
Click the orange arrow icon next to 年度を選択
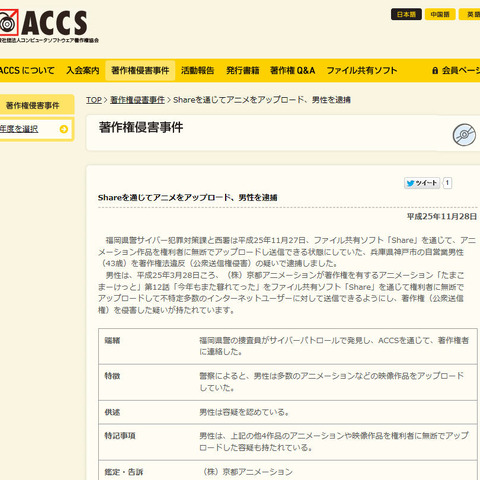pos(64,129)
